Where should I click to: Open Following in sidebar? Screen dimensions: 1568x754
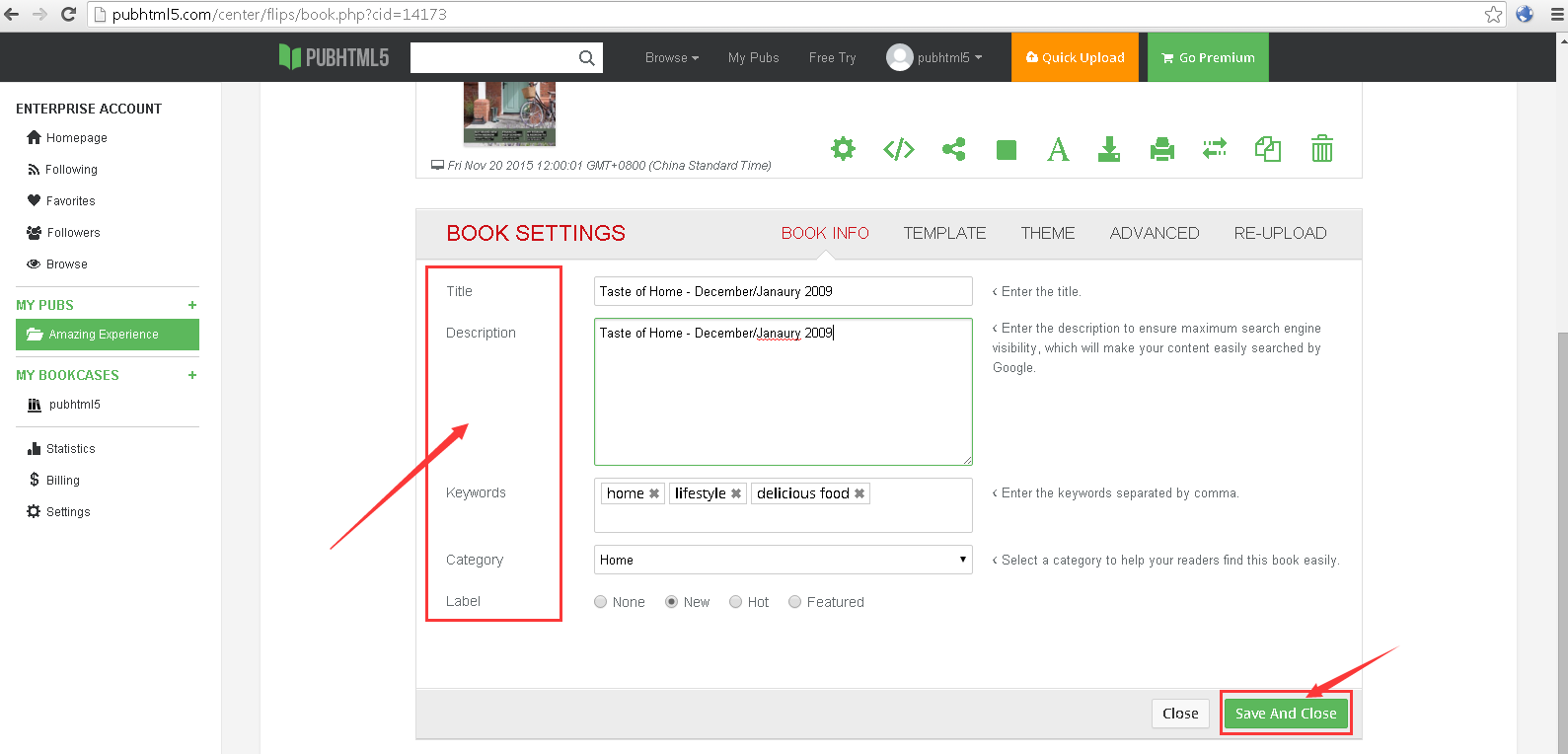pyautogui.click(x=62, y=170)
